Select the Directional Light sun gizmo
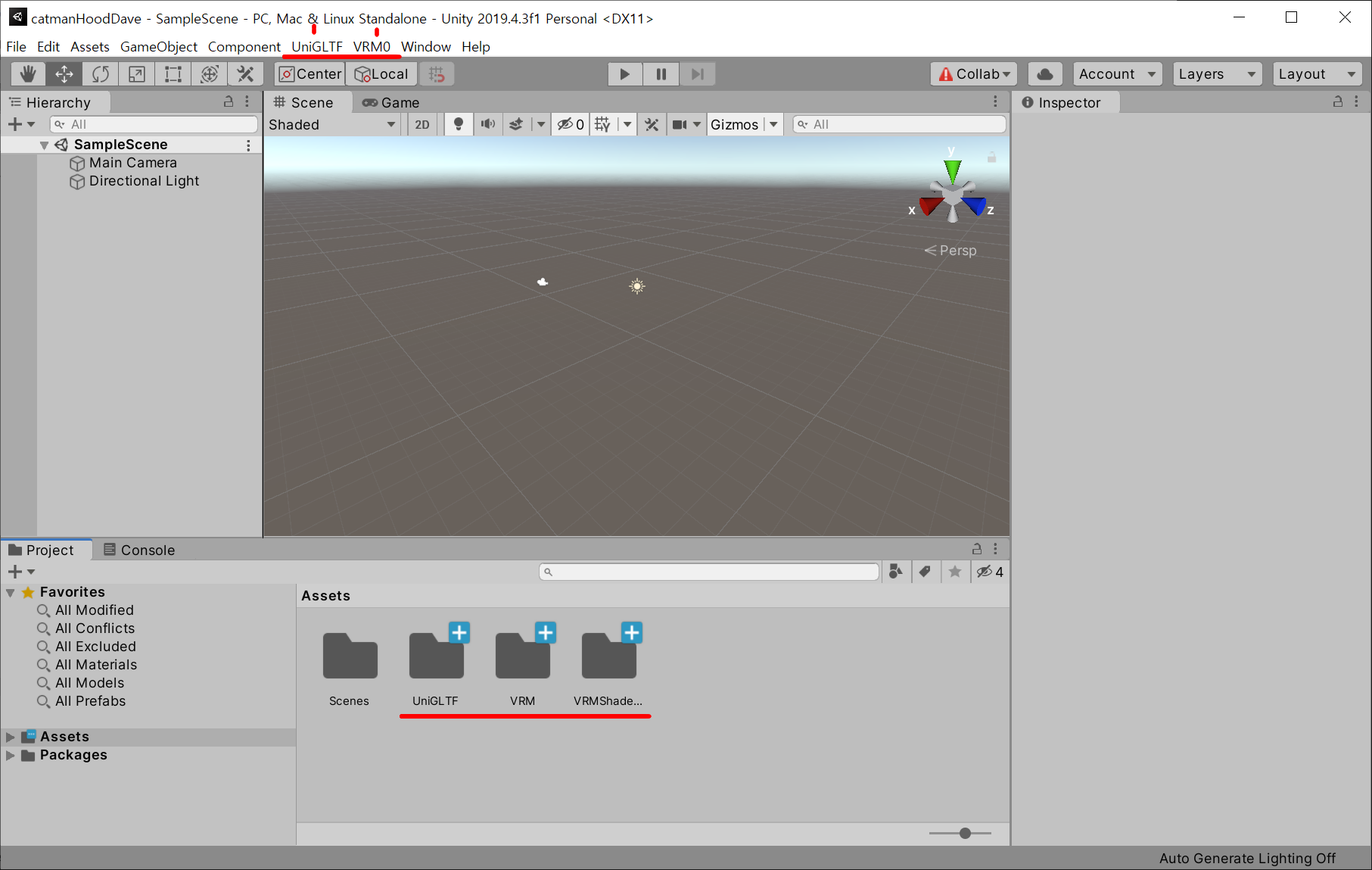Viewport: 1372px width, 870px height. point(637,286)
